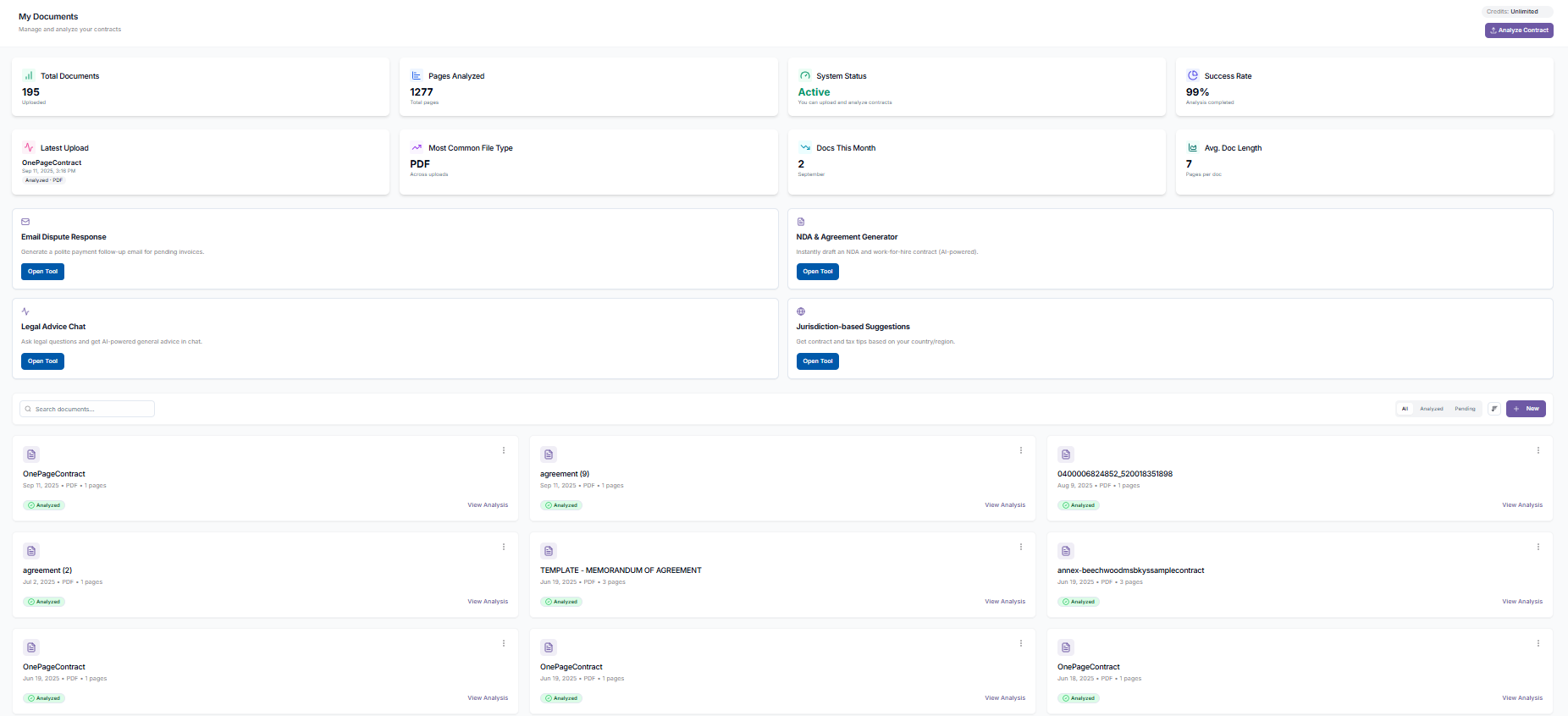Viewport: 1568px width, 716px height.
Task: Open the options menu on the agreement (2) card
Action: click(504, 547)
